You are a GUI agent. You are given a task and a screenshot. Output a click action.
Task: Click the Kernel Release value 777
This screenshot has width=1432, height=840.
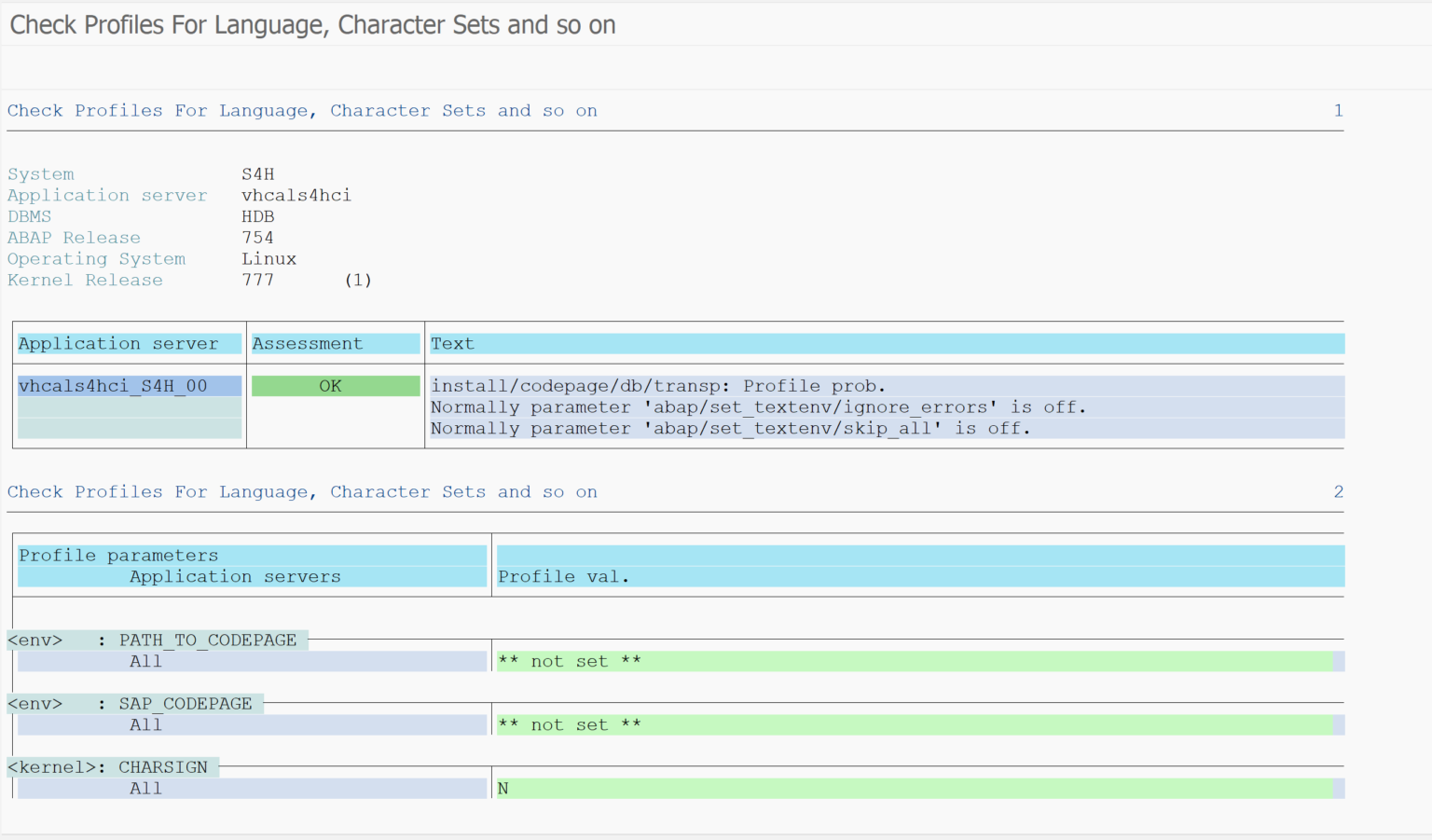257,281
